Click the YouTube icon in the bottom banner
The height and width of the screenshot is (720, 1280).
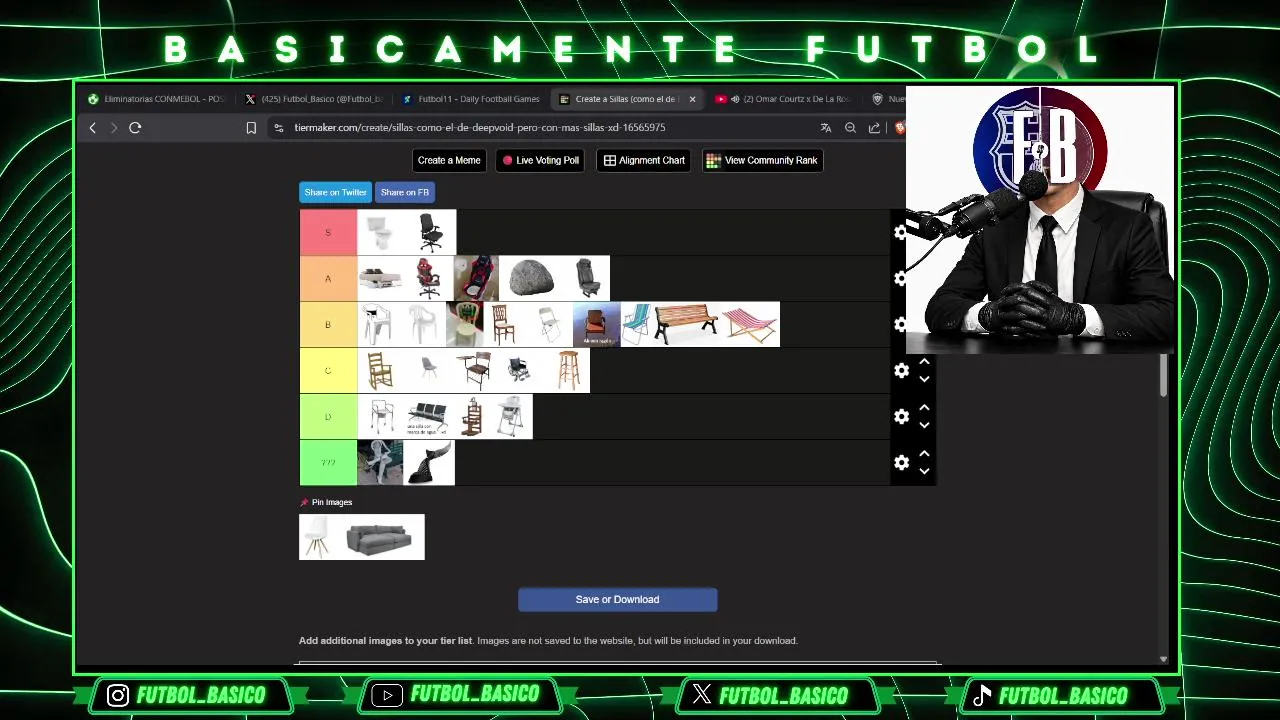point(387,695)
